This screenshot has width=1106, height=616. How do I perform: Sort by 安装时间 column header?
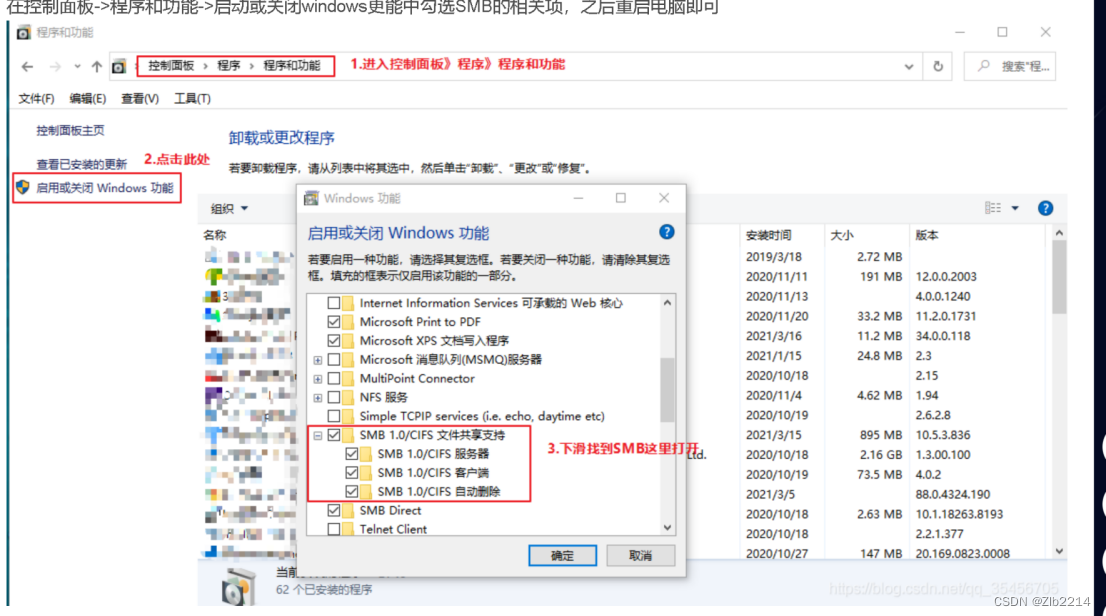(x=768, y=235)
